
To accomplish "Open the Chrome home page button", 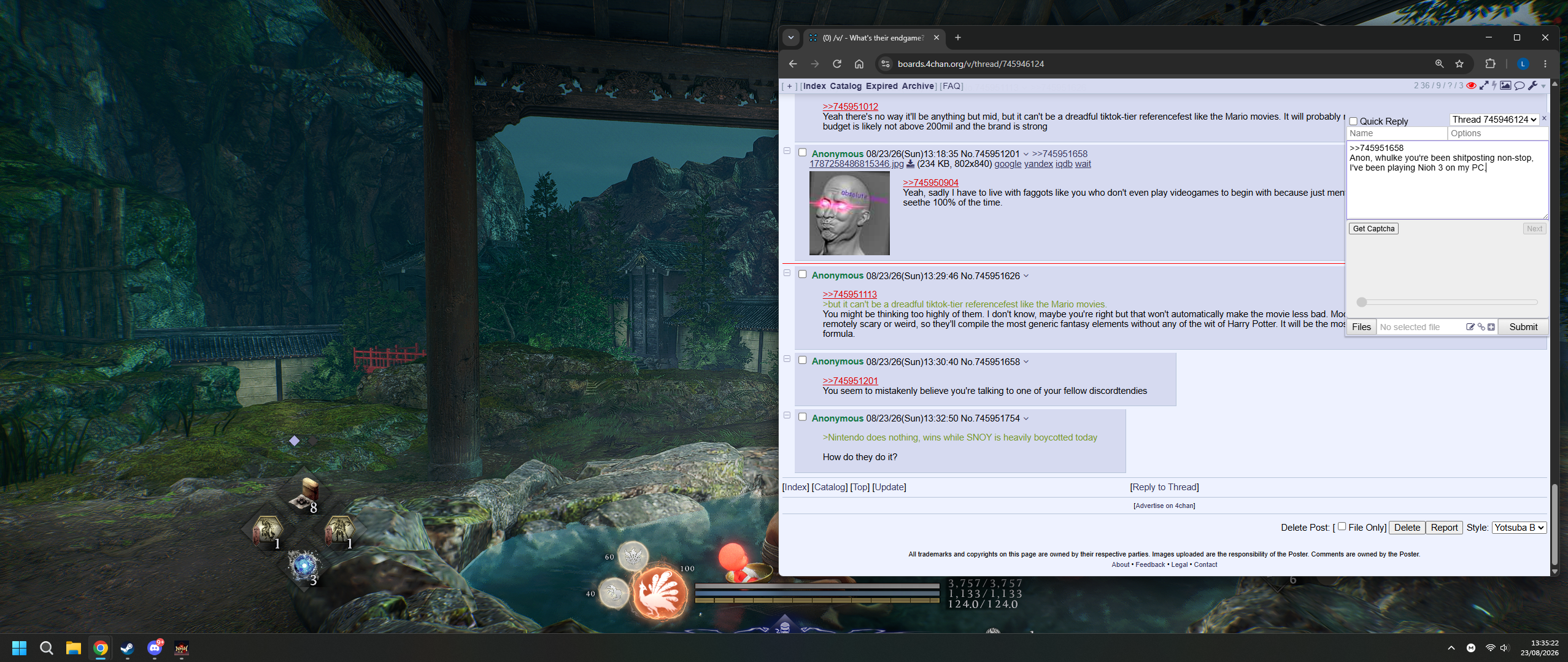I will 859,64.
